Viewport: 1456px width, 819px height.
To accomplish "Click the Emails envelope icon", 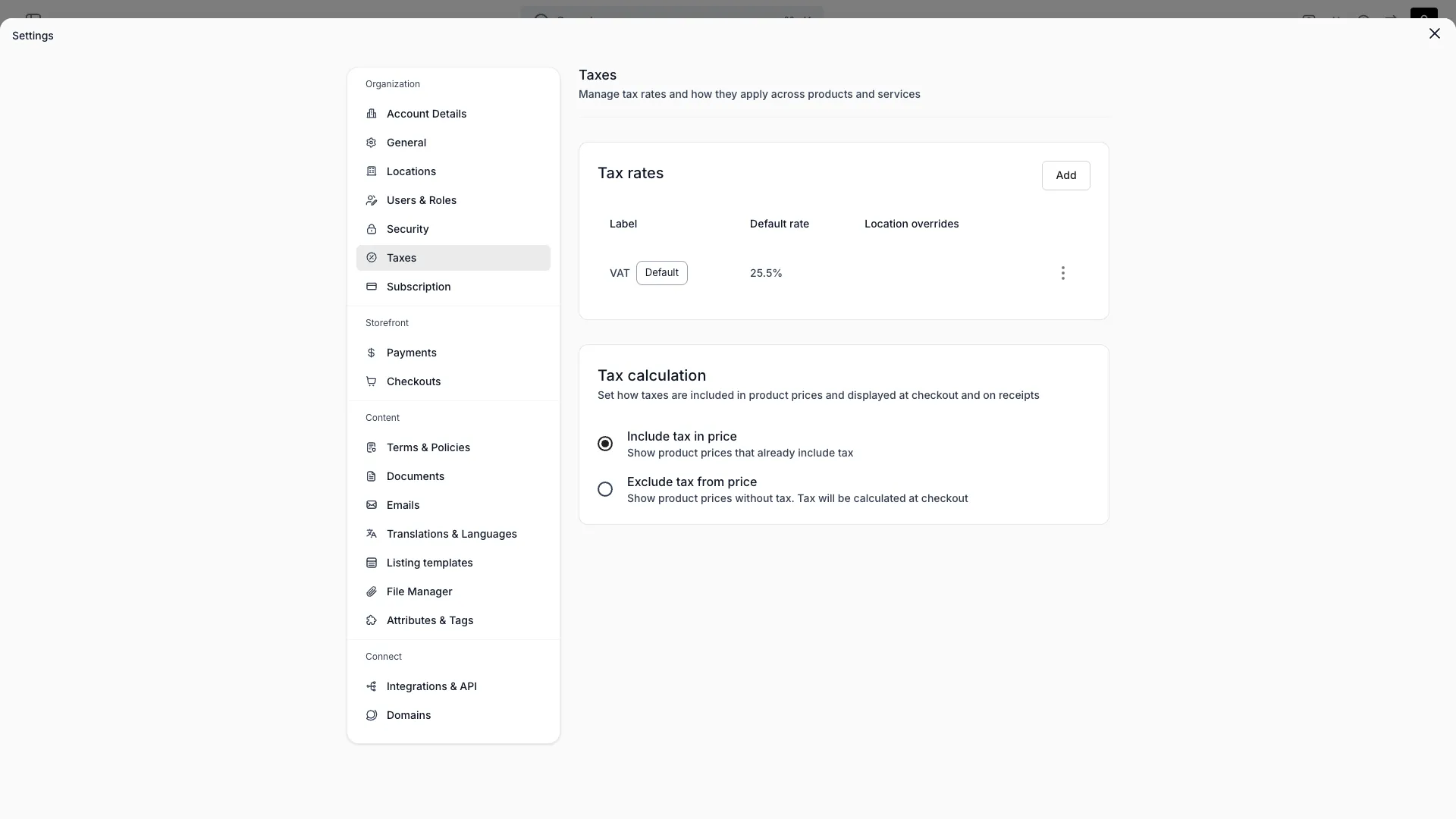I will coord(372,505).
